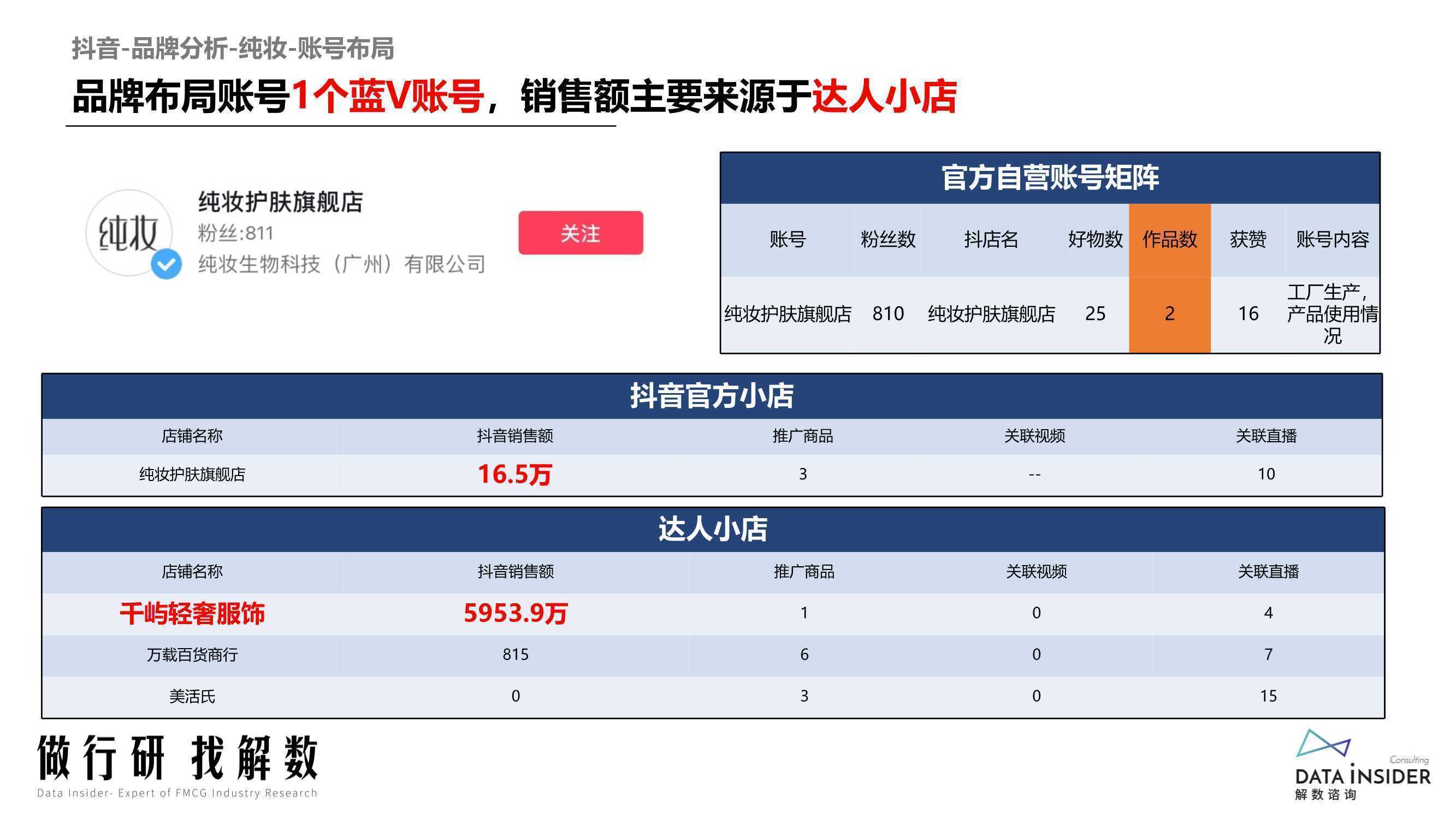Select the red headline text 1个蓝V账号
Viewport: 1456px width, 819px height.
[387, 96]
